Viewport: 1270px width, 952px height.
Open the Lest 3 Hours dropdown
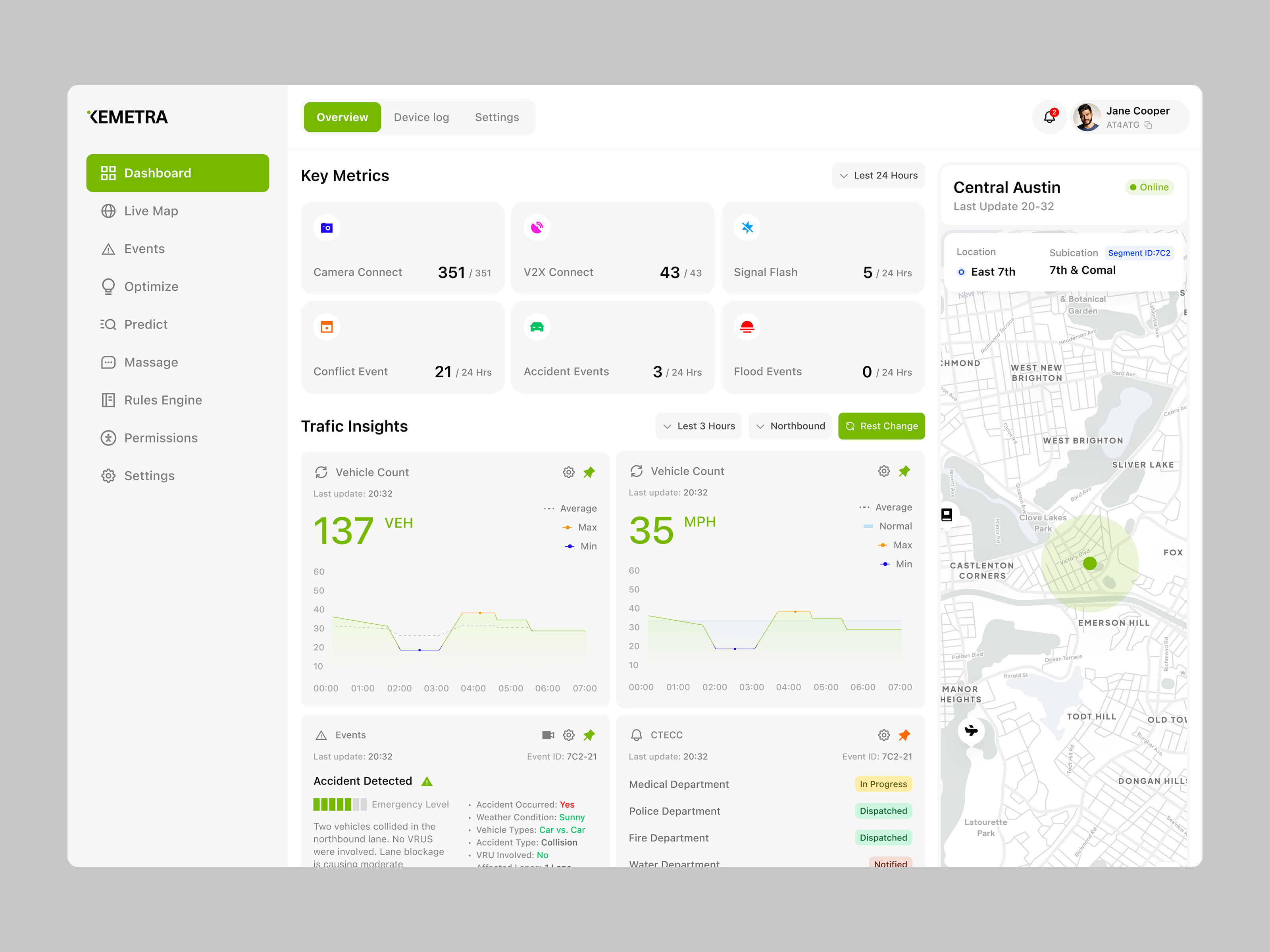coord(698,426)
